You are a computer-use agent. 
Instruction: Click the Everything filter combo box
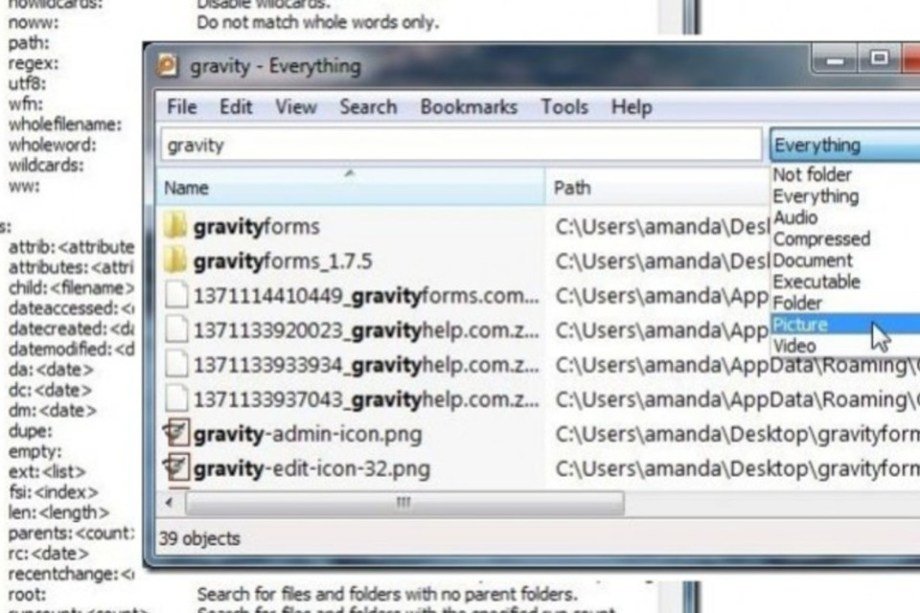[x=845, y=145]
